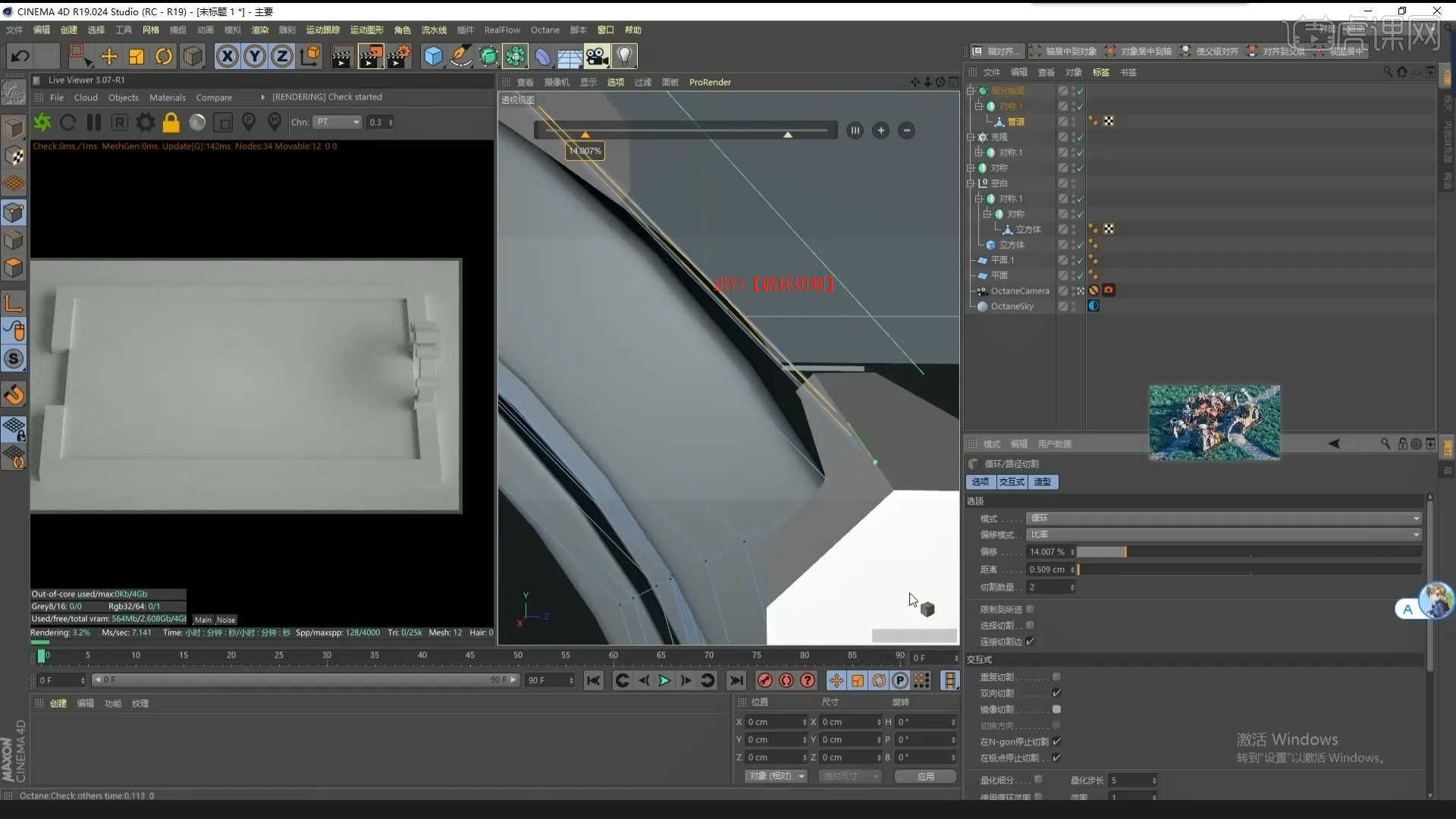Switch to the 交互式 tab
Viewport: 1456px width, 819px height.
[x=1012, y=482]
